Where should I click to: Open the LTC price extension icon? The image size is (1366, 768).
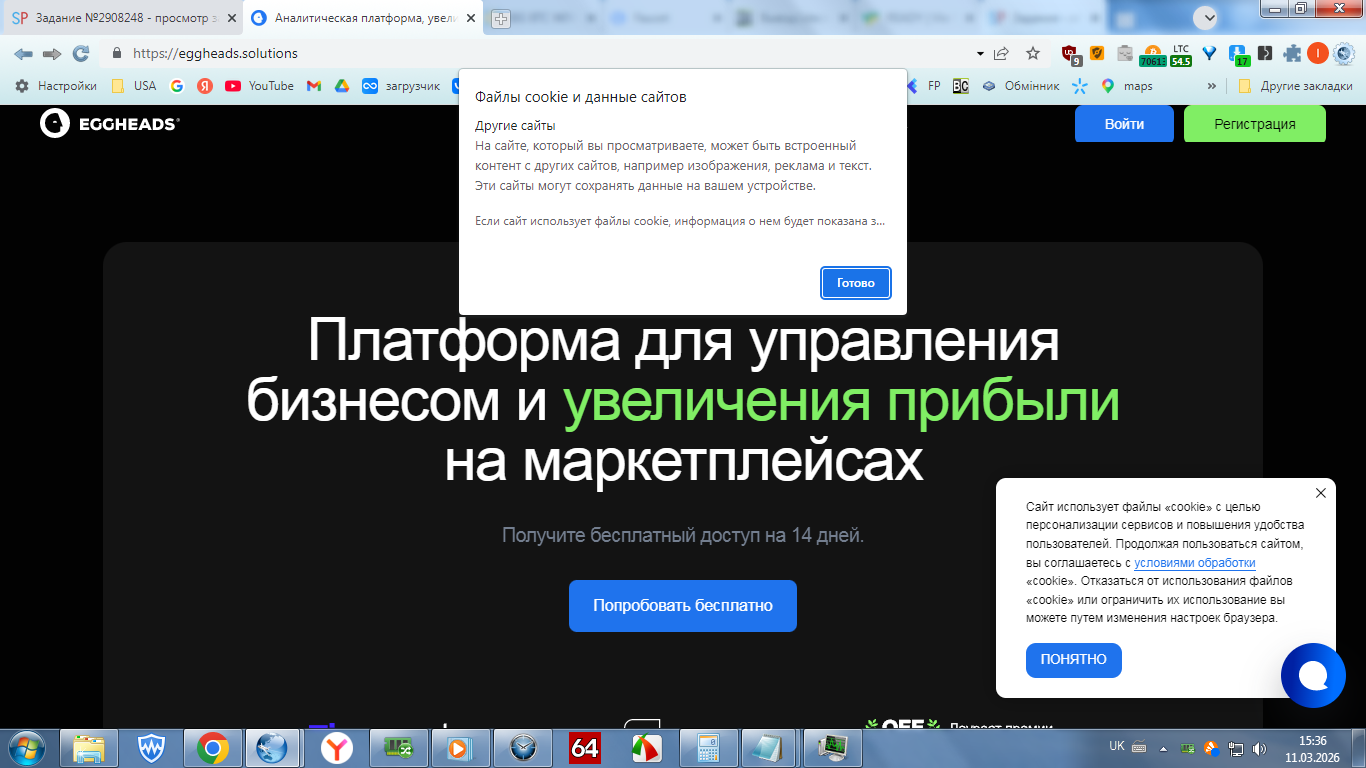tap(1181, 54)
